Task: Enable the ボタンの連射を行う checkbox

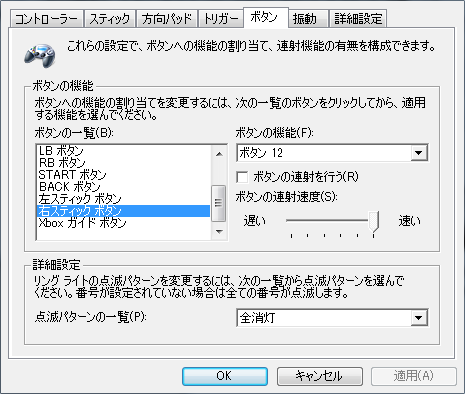Action: click(x=242, y=177)
